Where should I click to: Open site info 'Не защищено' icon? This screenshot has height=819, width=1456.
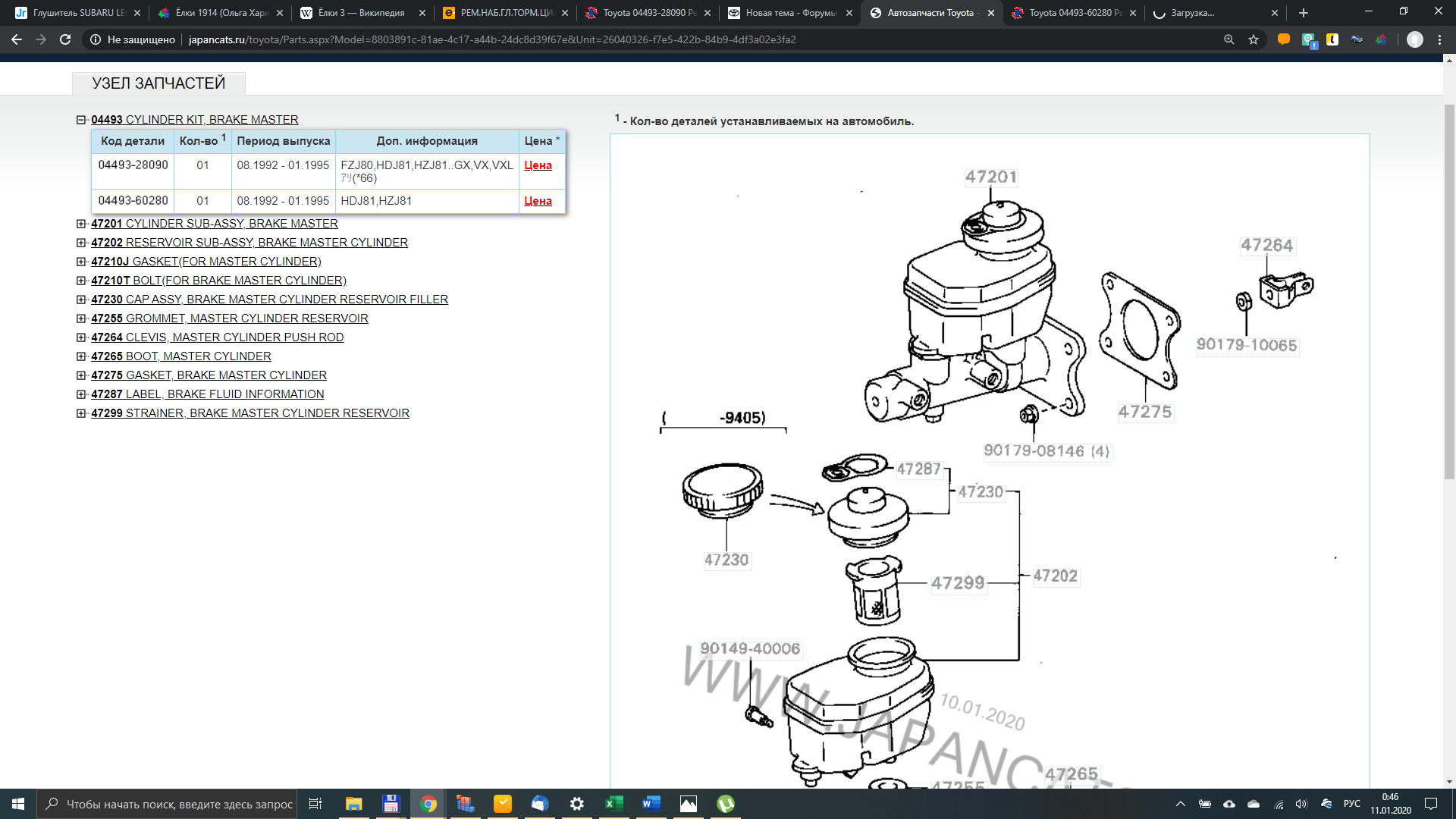96,39
